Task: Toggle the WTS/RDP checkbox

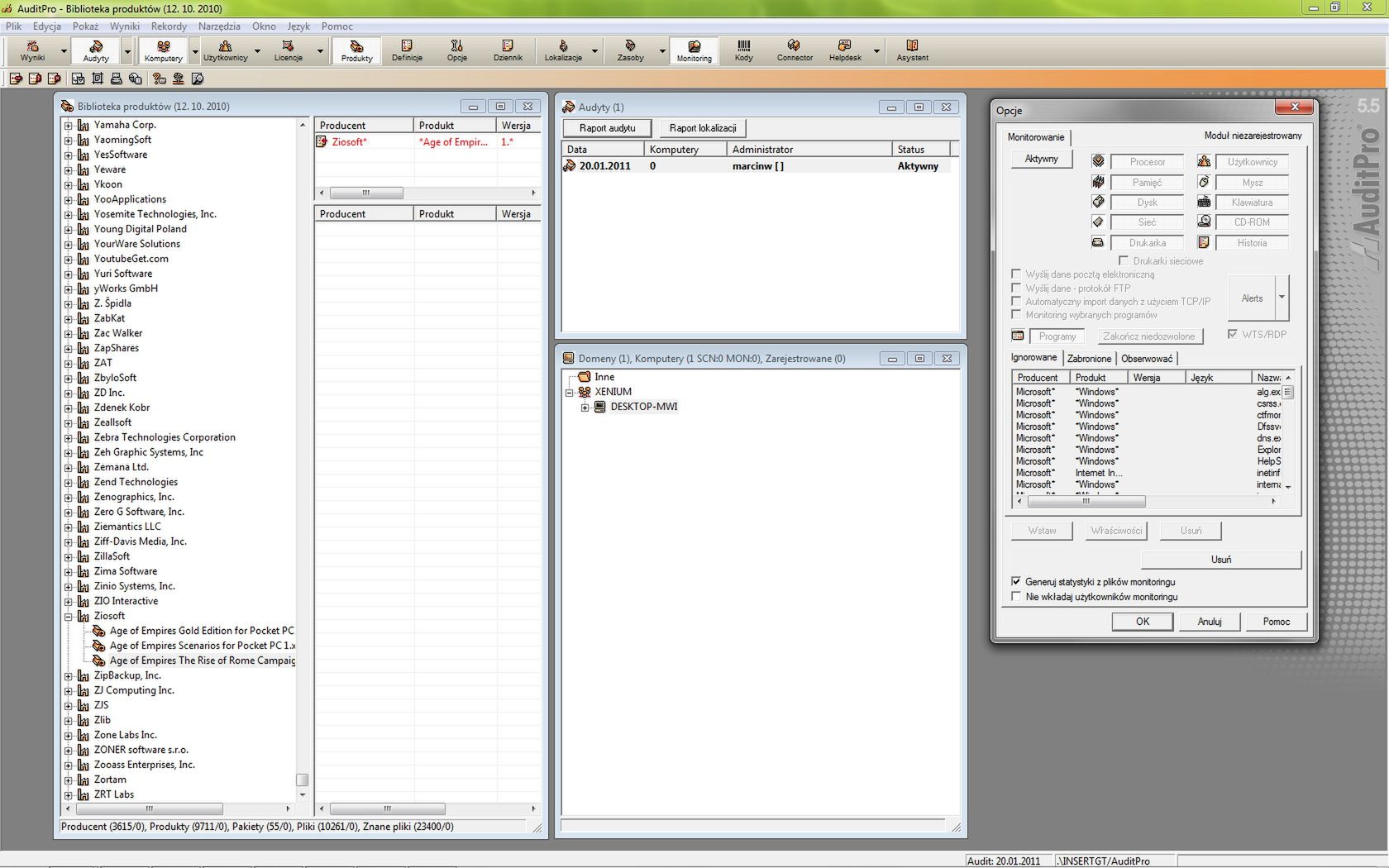Action: tap(1233, 334)
